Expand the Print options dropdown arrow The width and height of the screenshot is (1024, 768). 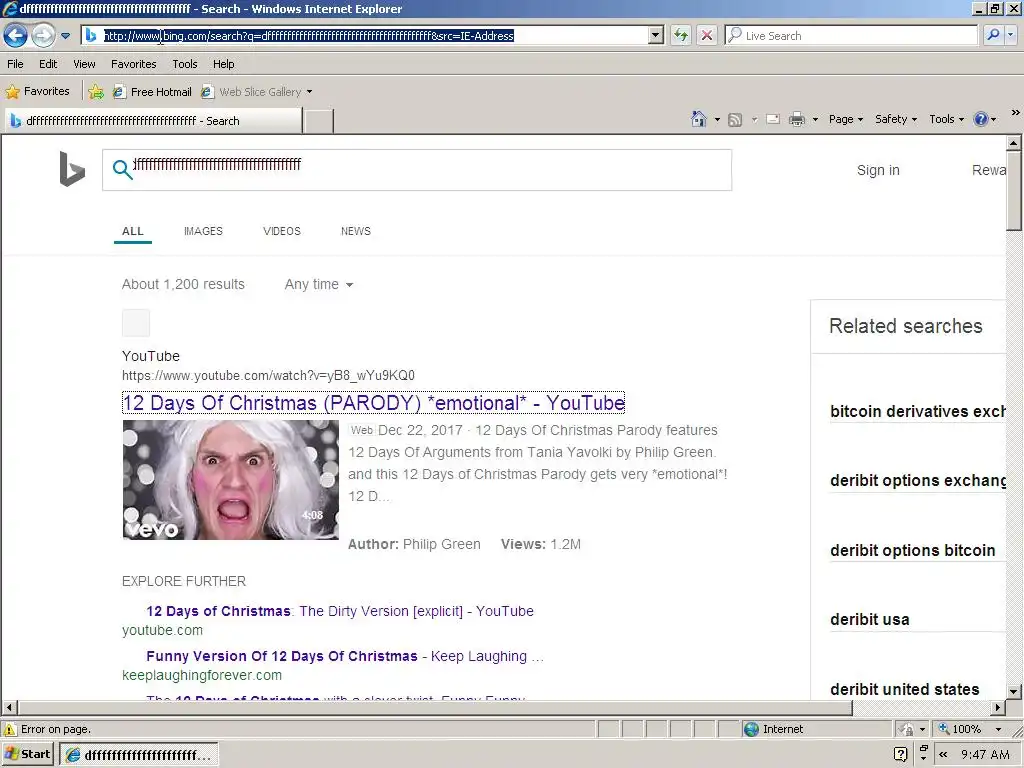(x=815, y=120)
